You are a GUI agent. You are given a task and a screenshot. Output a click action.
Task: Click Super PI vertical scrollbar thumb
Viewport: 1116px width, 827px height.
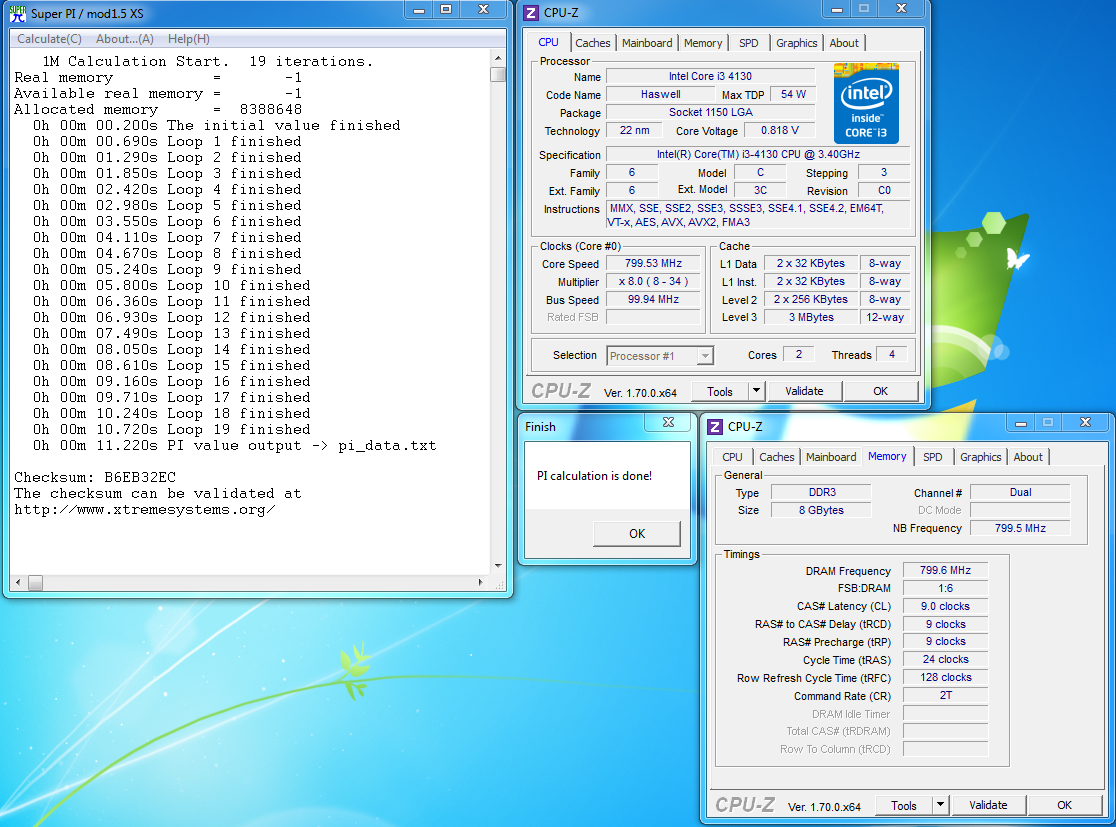pos(498,74)
